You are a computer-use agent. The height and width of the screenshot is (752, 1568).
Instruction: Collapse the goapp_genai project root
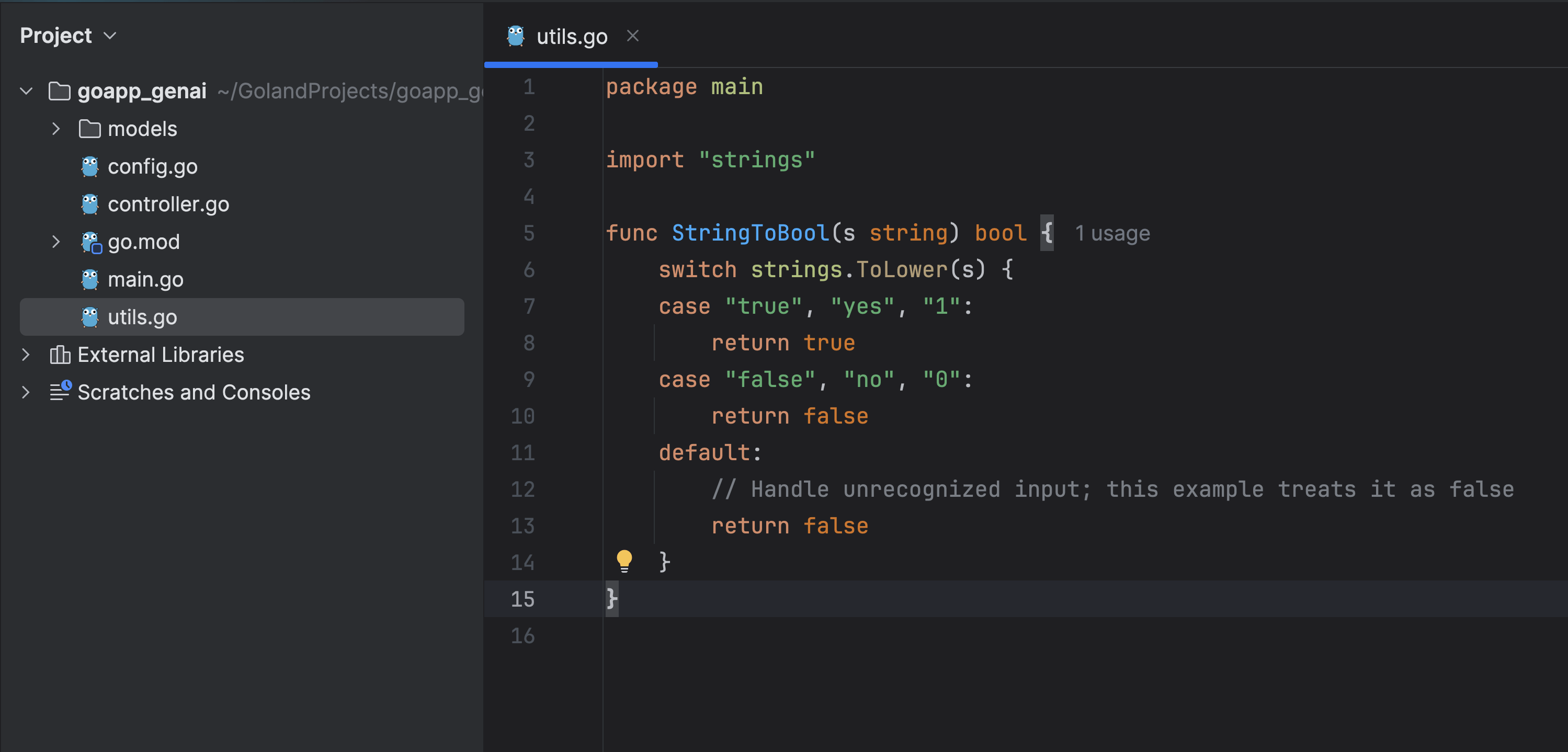click(x=26, y=92)
